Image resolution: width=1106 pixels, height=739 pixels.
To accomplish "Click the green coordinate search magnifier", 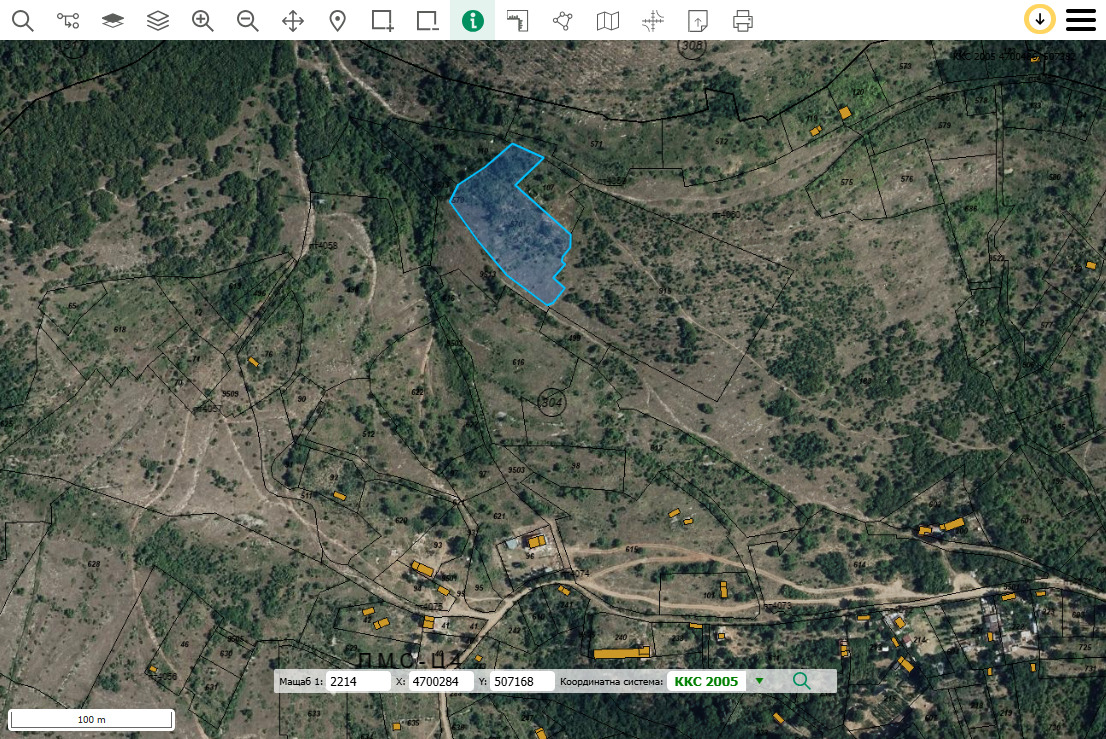I will 801,681.
